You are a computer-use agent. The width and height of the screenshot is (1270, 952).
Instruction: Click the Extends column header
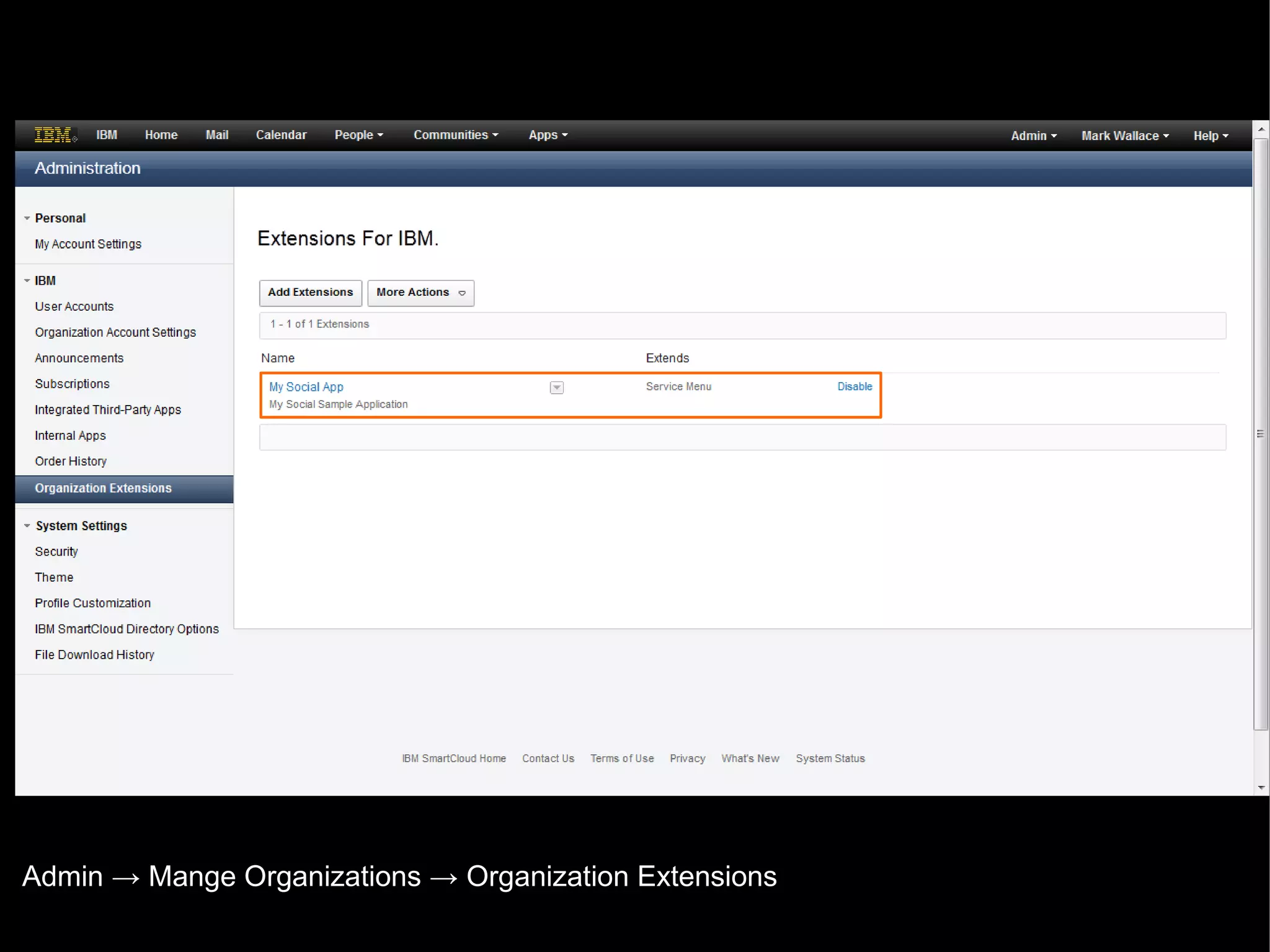click(x=667, y=358)
